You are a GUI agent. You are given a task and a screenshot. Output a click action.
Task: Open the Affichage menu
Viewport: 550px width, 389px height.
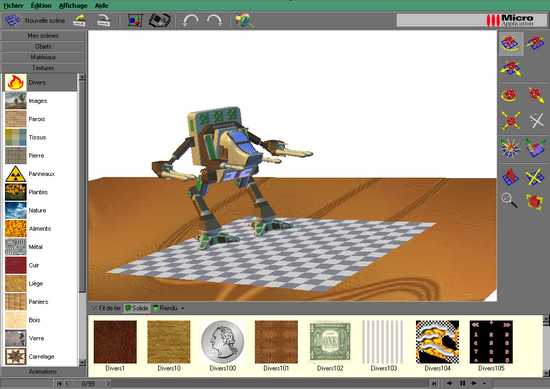click(x=73, y=5)
